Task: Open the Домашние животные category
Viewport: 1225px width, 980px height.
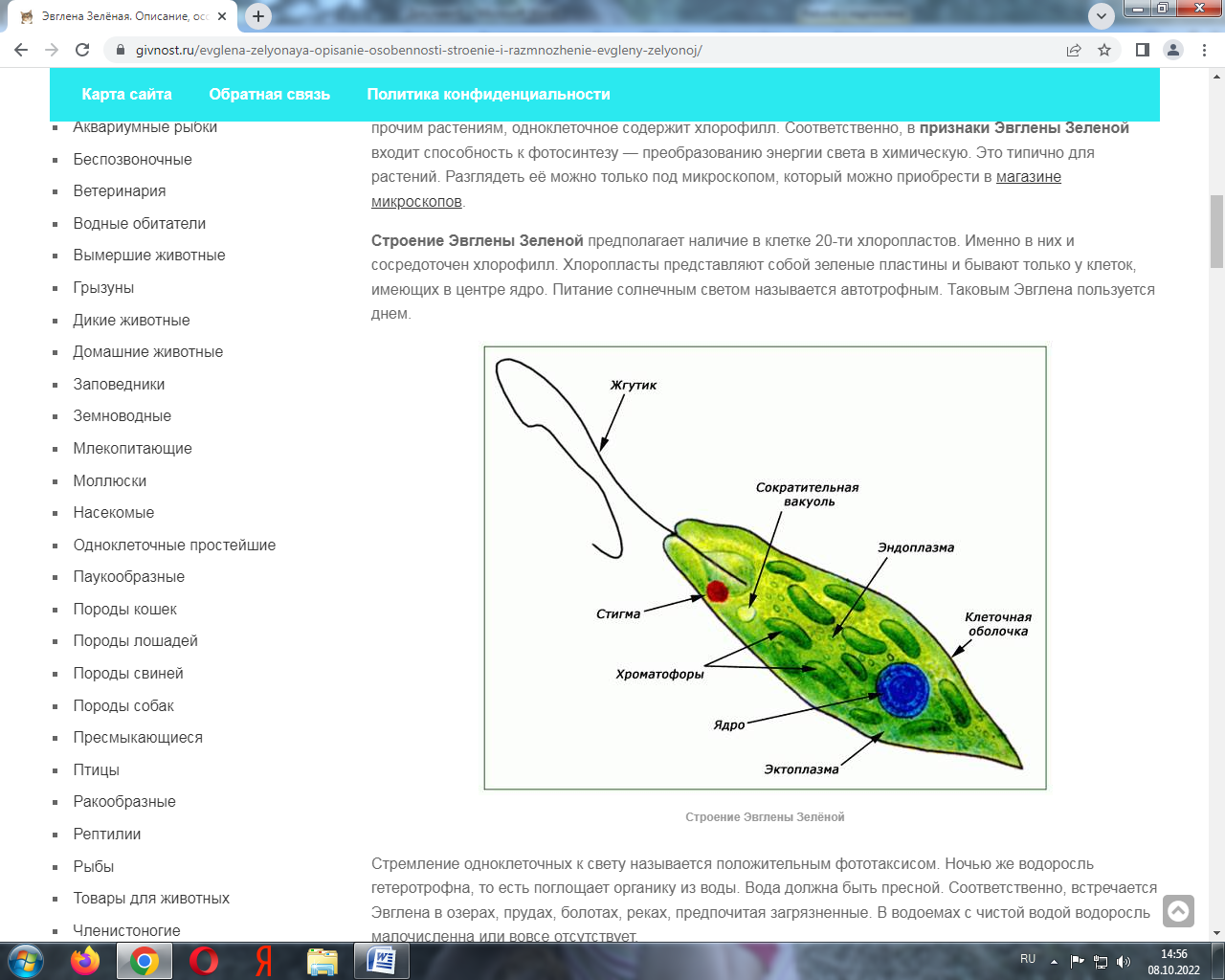Action: click(x=148, y=352)
